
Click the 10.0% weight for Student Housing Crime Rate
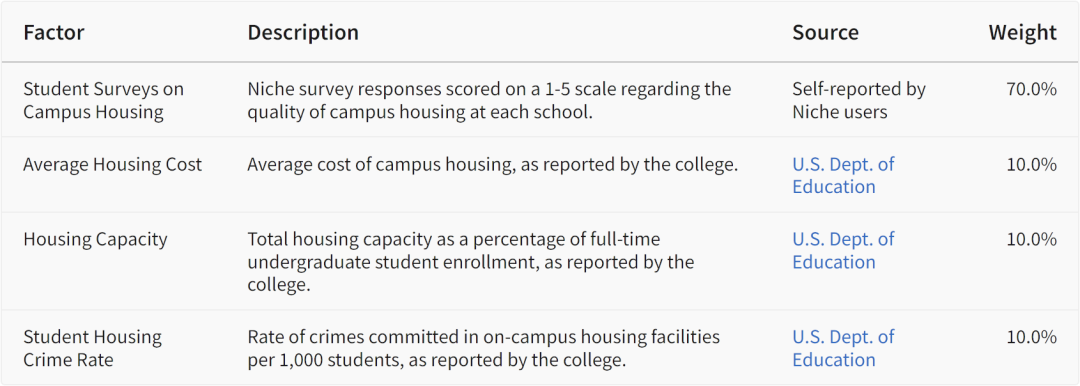pyautogui.click(x=1031, y=337)
